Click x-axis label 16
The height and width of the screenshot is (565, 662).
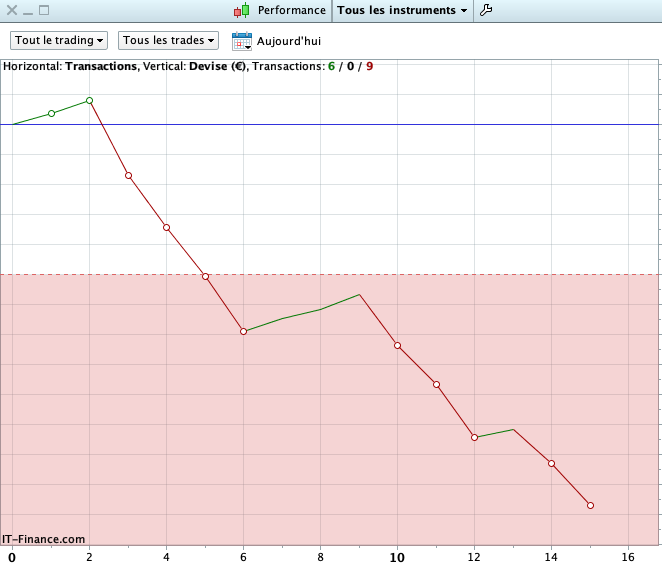(628, 557)
